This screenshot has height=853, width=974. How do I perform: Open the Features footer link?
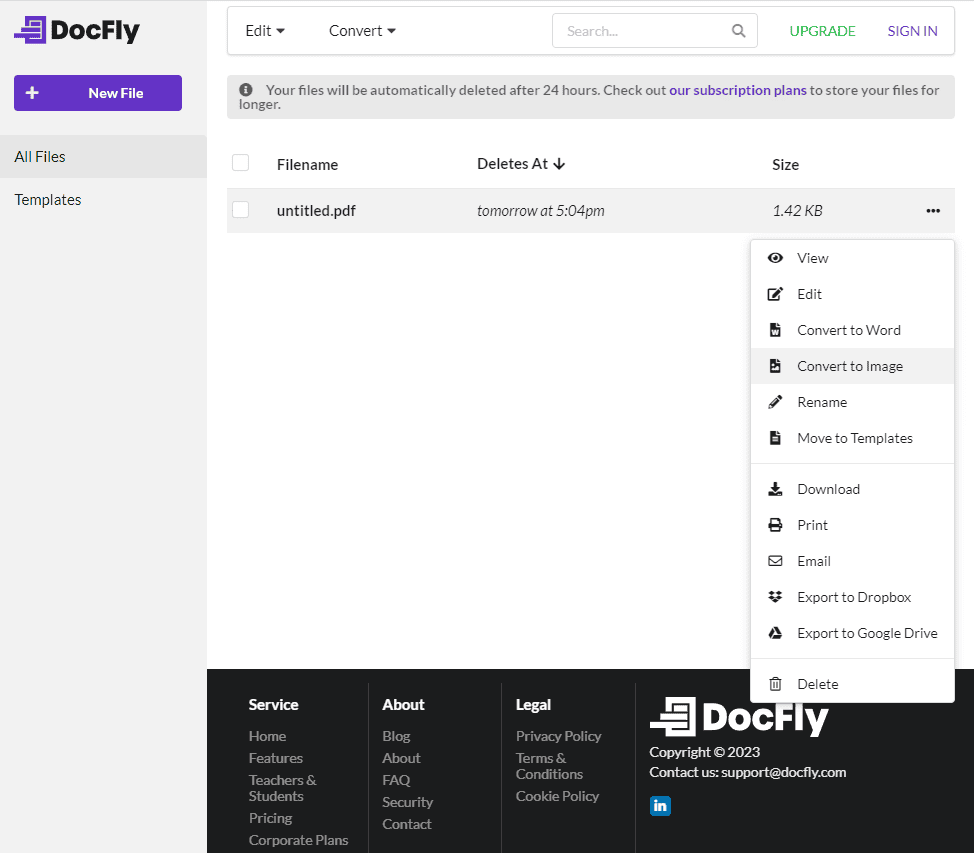click(276, 758)
